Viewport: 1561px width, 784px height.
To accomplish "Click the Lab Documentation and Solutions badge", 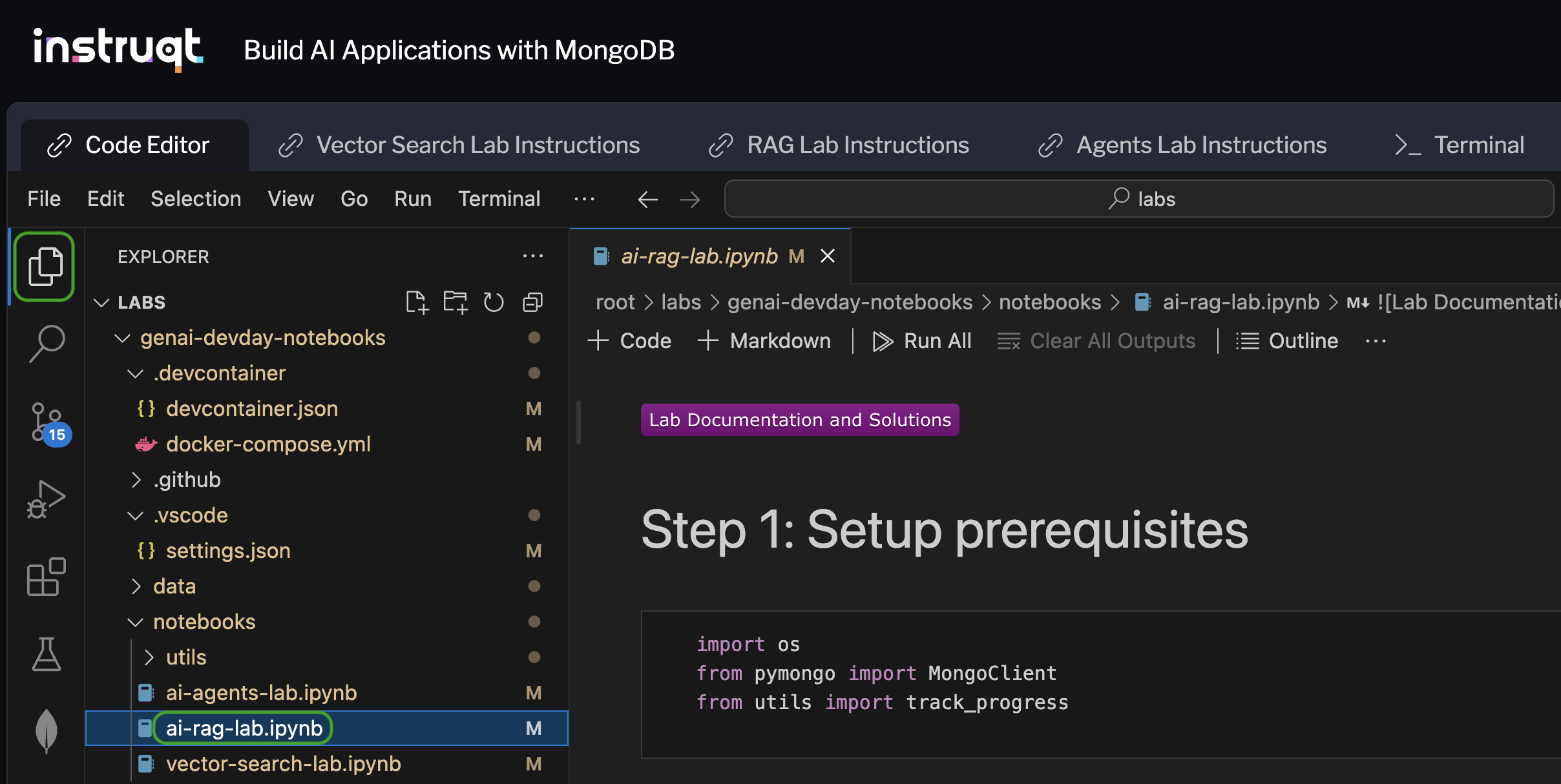I will 800,420.
